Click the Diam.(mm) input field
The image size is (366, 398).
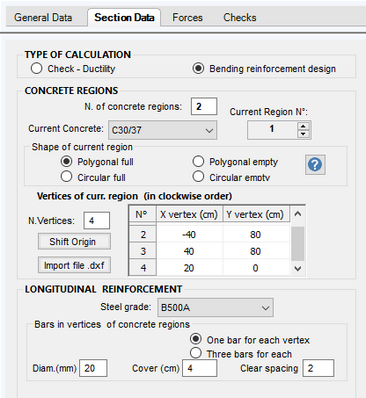[x=93, y=368]
